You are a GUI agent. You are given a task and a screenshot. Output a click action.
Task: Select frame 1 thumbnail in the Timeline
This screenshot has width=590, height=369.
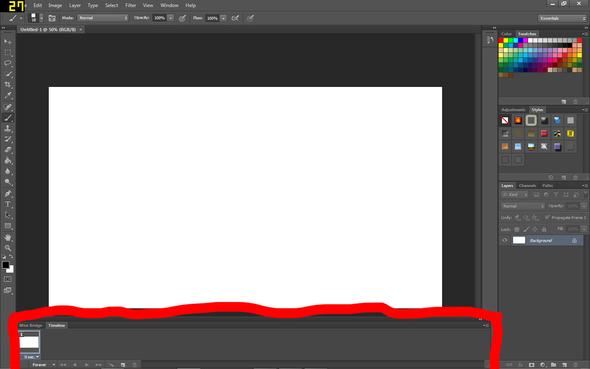coord(29,342)
